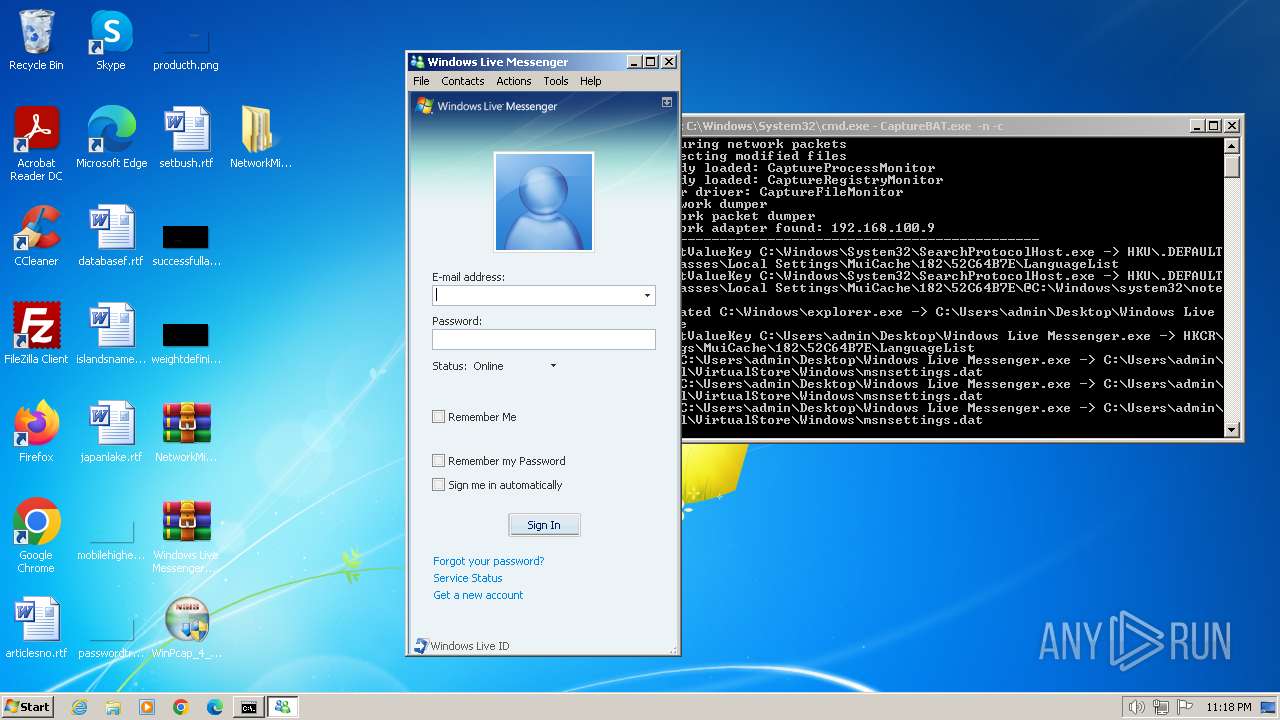Minimize the cmd.exe window
Image resolution: width=1280 pixels, height=720 pixels.
(1196, 125)
